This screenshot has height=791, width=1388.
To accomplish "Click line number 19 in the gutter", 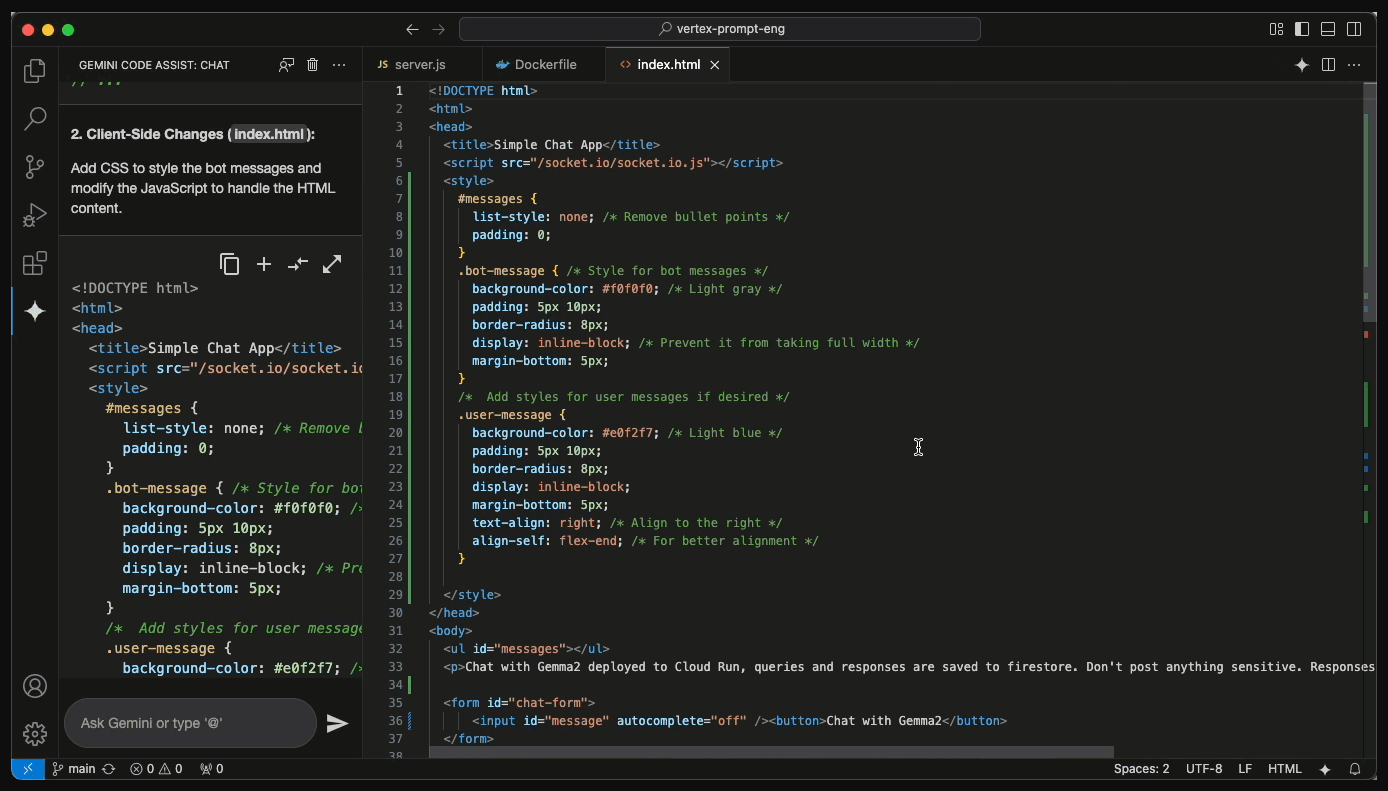I will click(x=395, y=415).
